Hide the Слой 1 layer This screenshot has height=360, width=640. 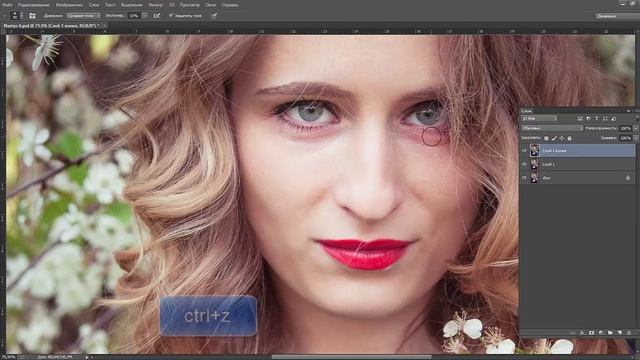click(x=524, y=164)
